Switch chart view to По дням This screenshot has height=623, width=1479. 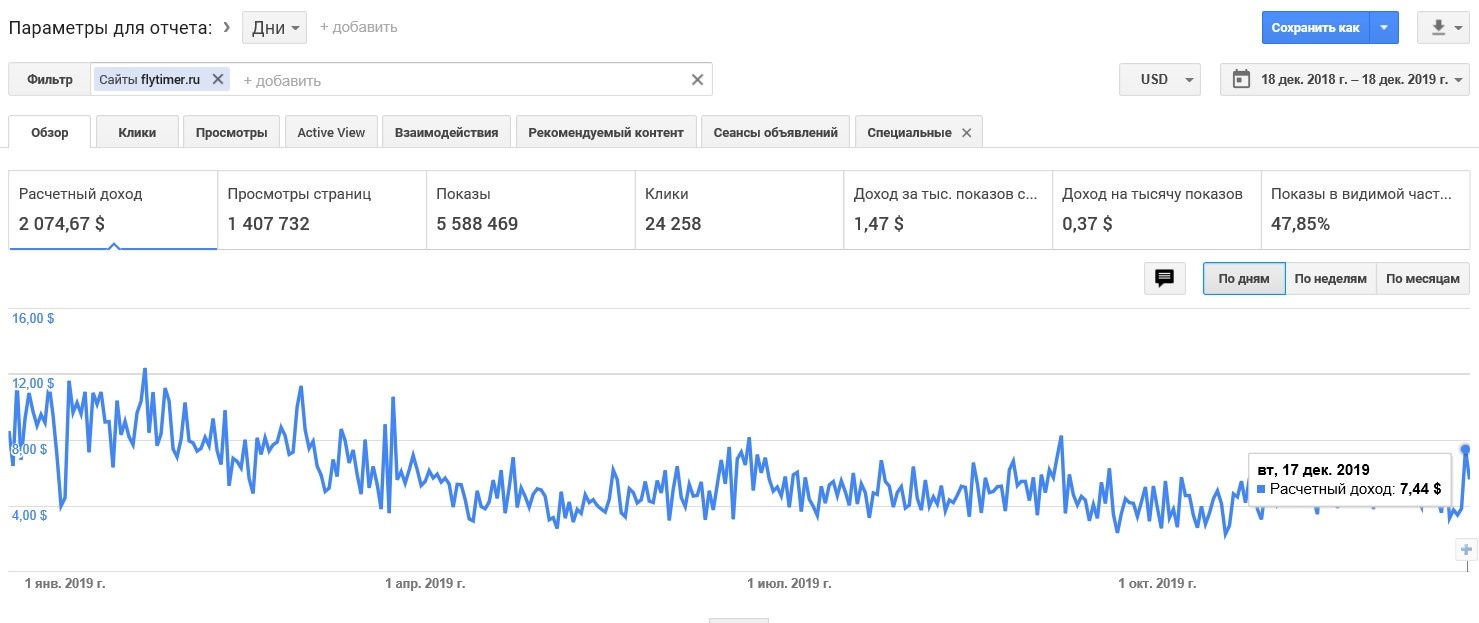point(1244,279)
